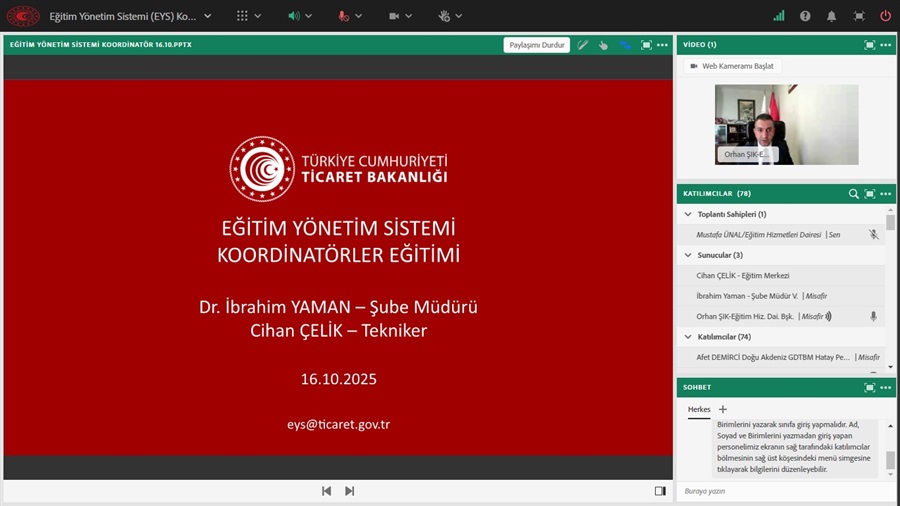
Task: Advance to the next slide
Action: (349, 491)
